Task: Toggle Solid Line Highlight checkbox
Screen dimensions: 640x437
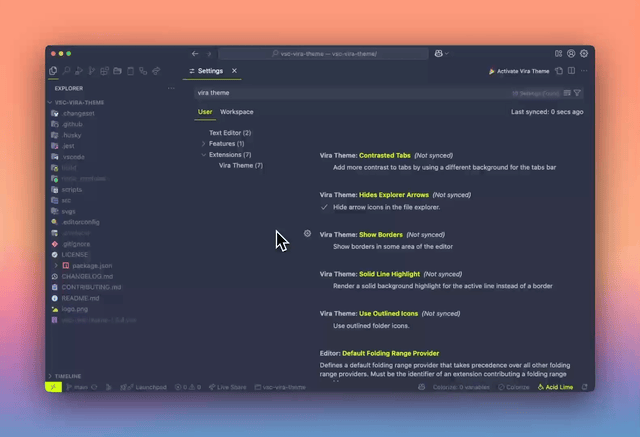Action: coord(324,286)
